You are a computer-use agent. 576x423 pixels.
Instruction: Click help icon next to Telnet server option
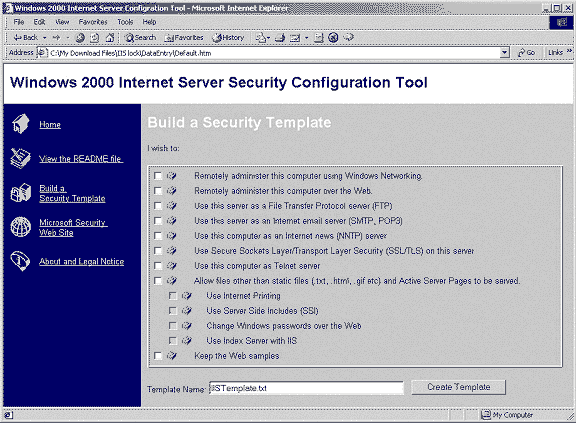coord(172,265)
